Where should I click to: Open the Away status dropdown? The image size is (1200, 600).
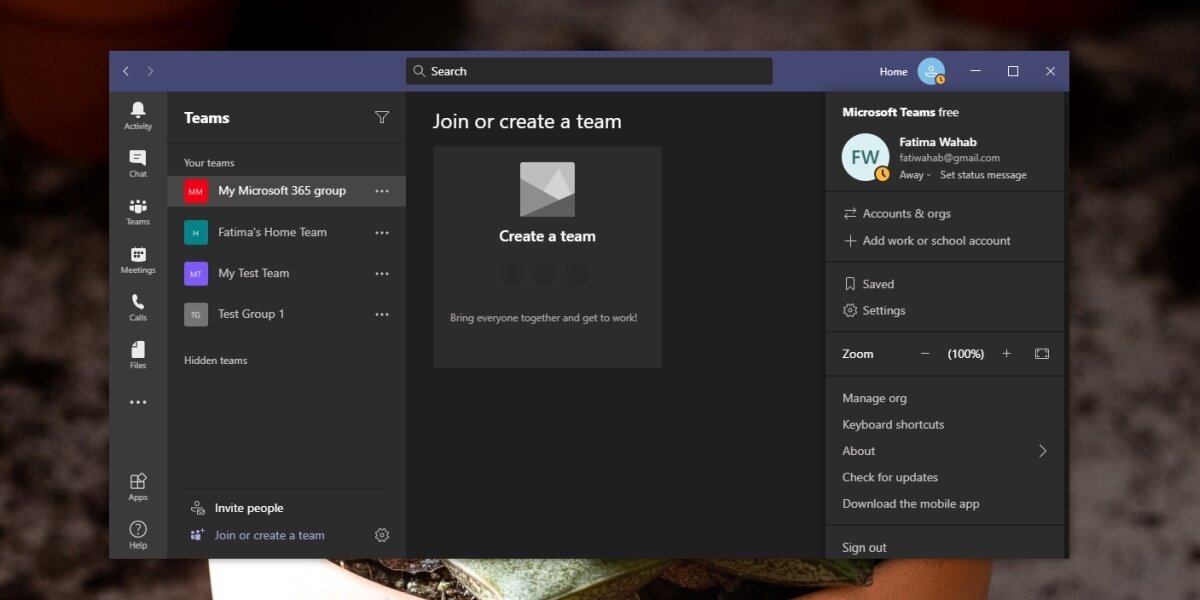[915, 175]
